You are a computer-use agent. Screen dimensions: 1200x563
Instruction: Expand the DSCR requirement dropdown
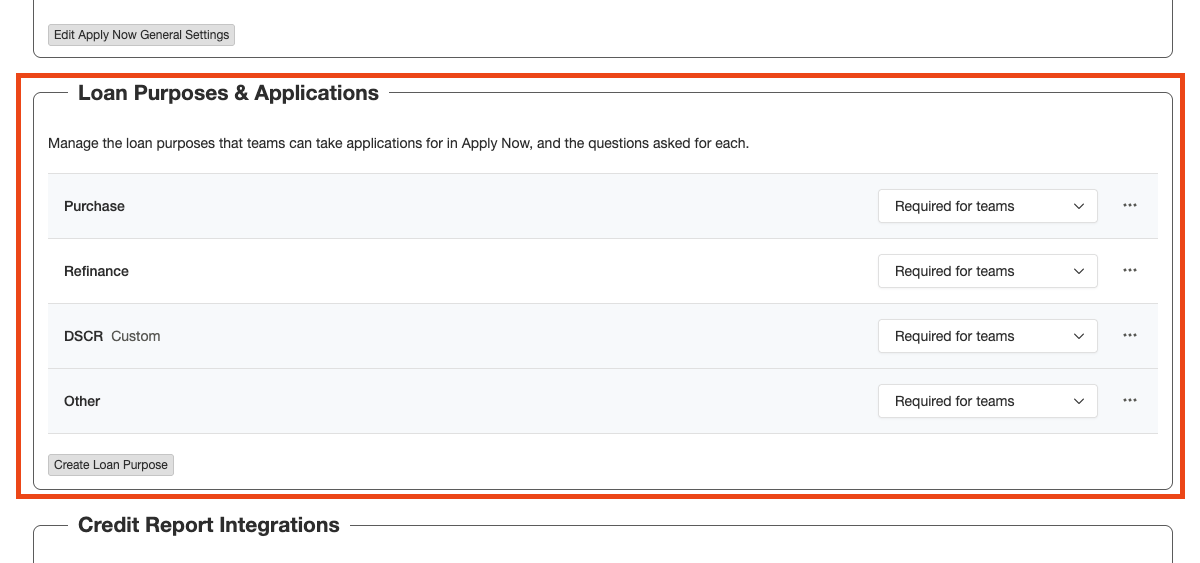tap(987, 336)
